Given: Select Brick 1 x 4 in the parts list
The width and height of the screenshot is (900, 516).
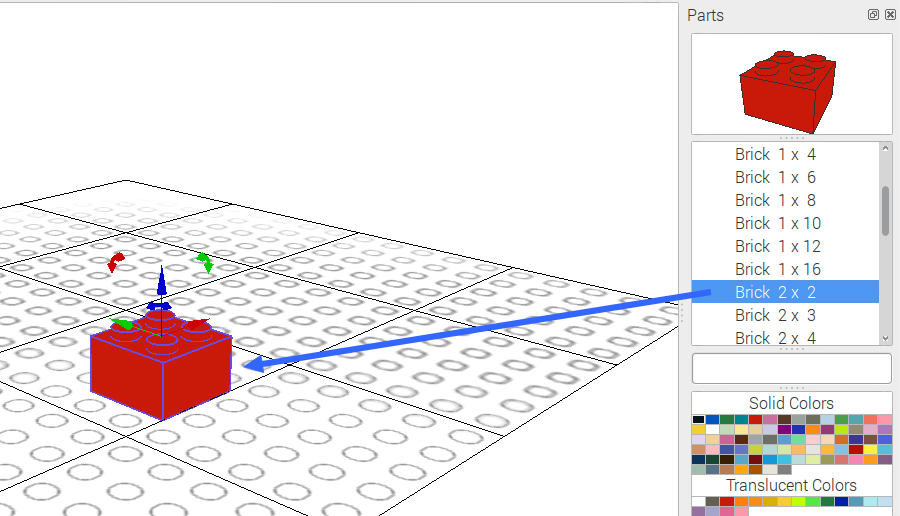Looking at the screenshot, I should [785, 154].
